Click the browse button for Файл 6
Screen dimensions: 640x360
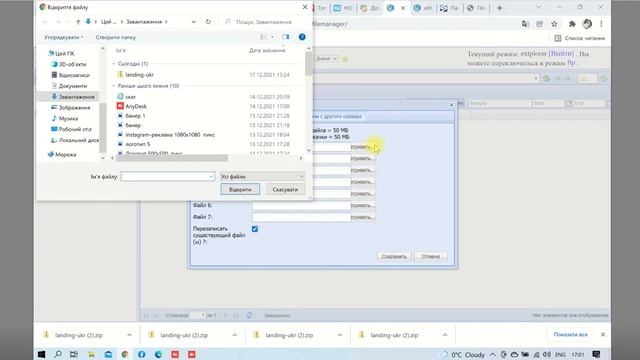[x=362, y=205]
